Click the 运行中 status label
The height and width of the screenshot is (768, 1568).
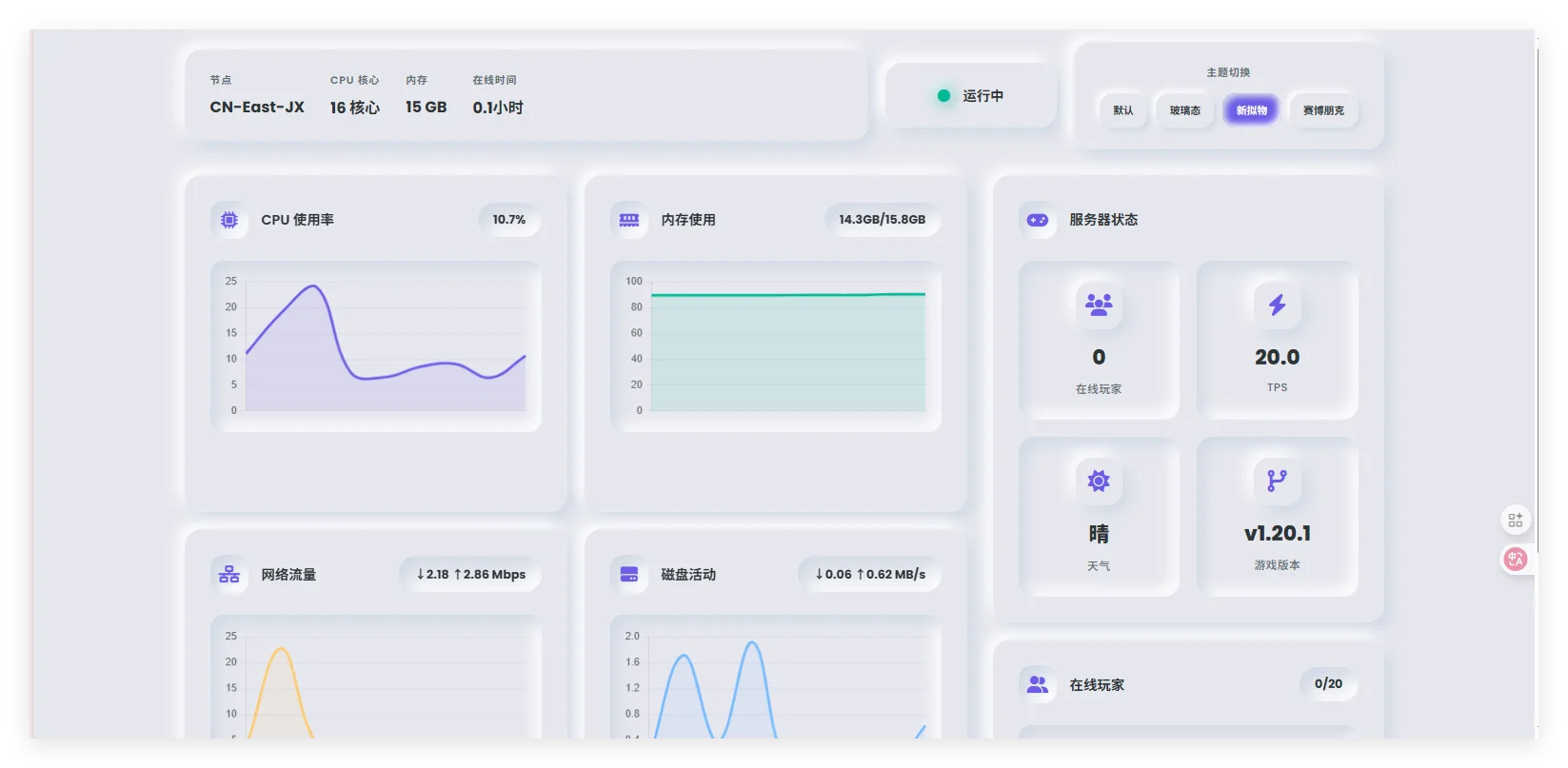(982, 95)
